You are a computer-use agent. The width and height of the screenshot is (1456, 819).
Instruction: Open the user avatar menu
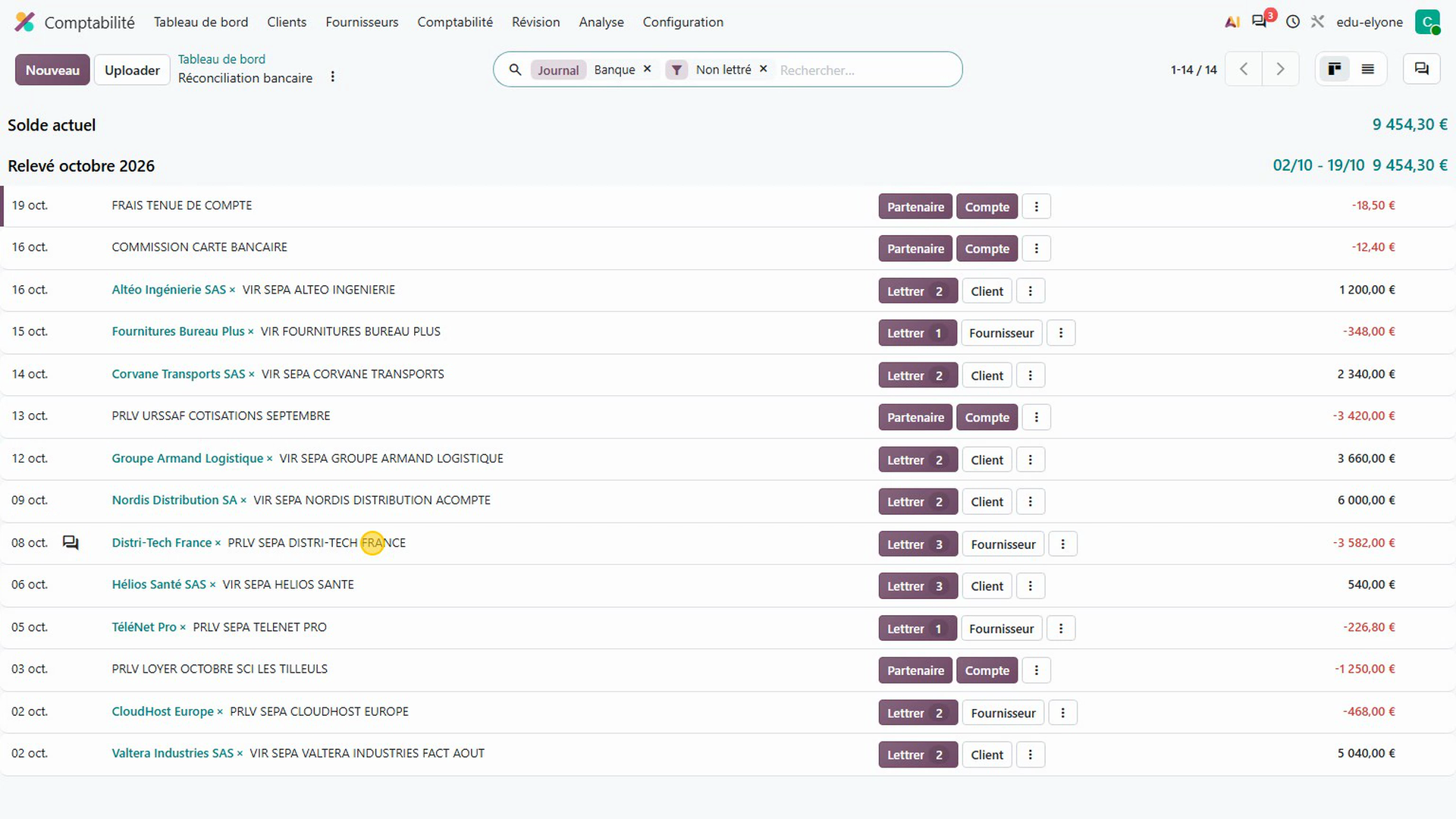point(1427,22)
